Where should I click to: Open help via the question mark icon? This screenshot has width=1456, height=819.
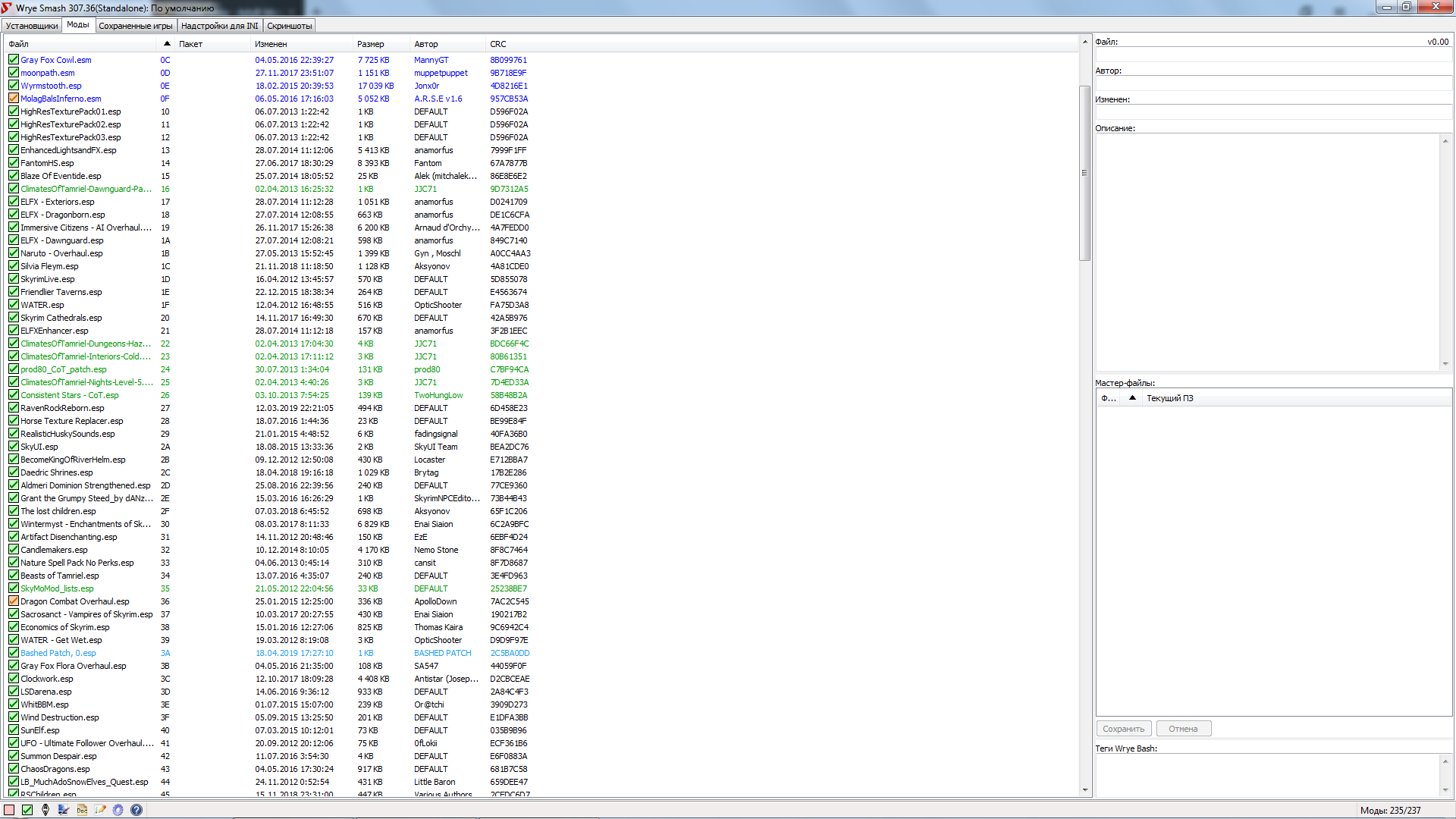(136, 810)
